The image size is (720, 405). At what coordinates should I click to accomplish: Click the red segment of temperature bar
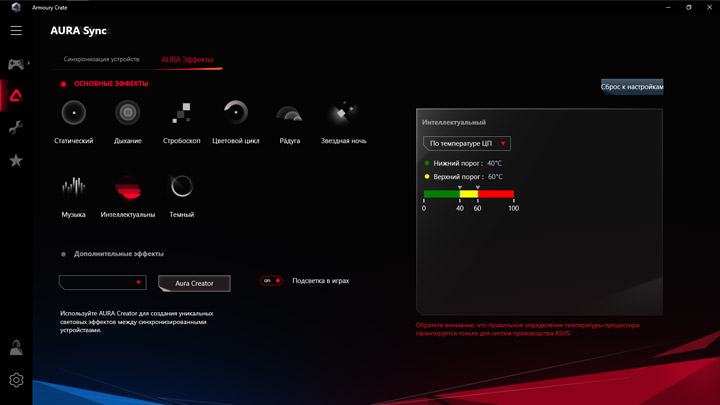coord(496,194)
